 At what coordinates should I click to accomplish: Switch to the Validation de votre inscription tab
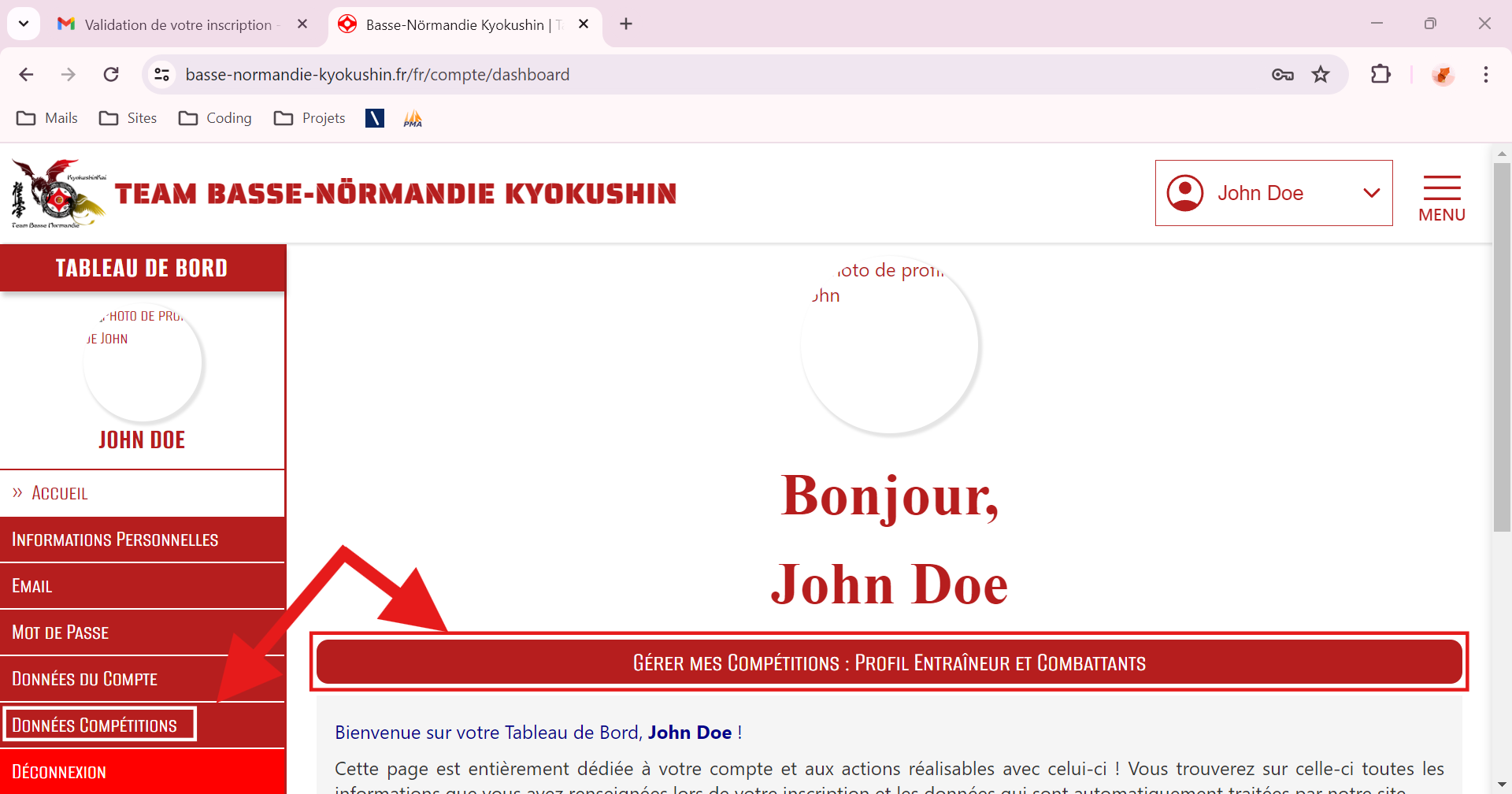(178, 24)
